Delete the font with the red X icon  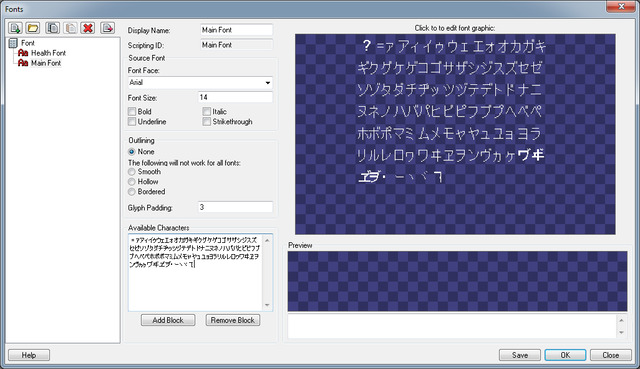[88, 28]
